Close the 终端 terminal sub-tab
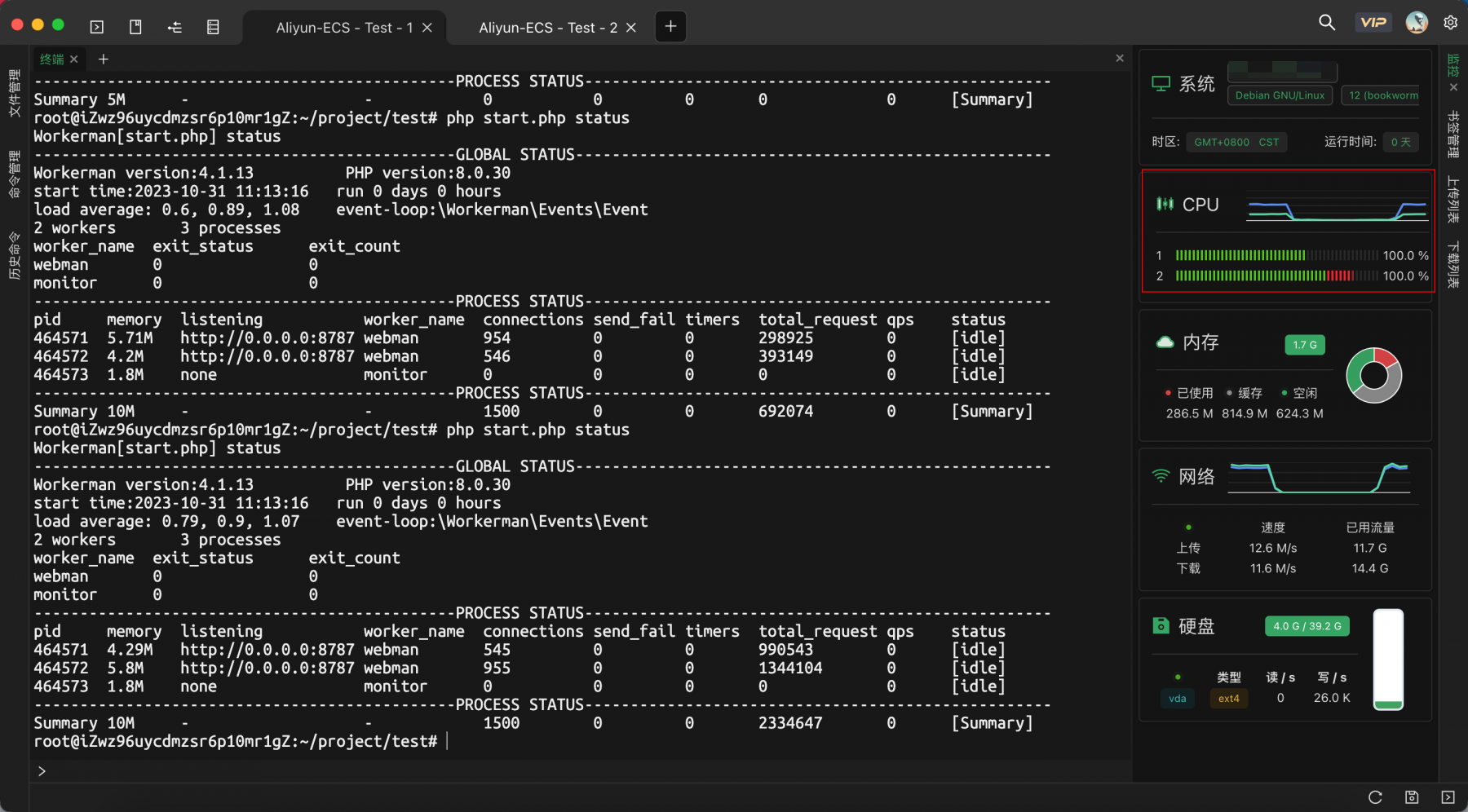Image resolution: width=1468 pixels, height=812 pixels. coord(74,60)
